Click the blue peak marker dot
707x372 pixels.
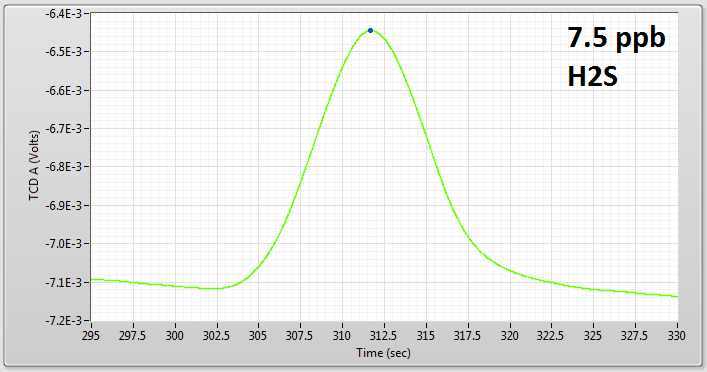tap(371, 31)
